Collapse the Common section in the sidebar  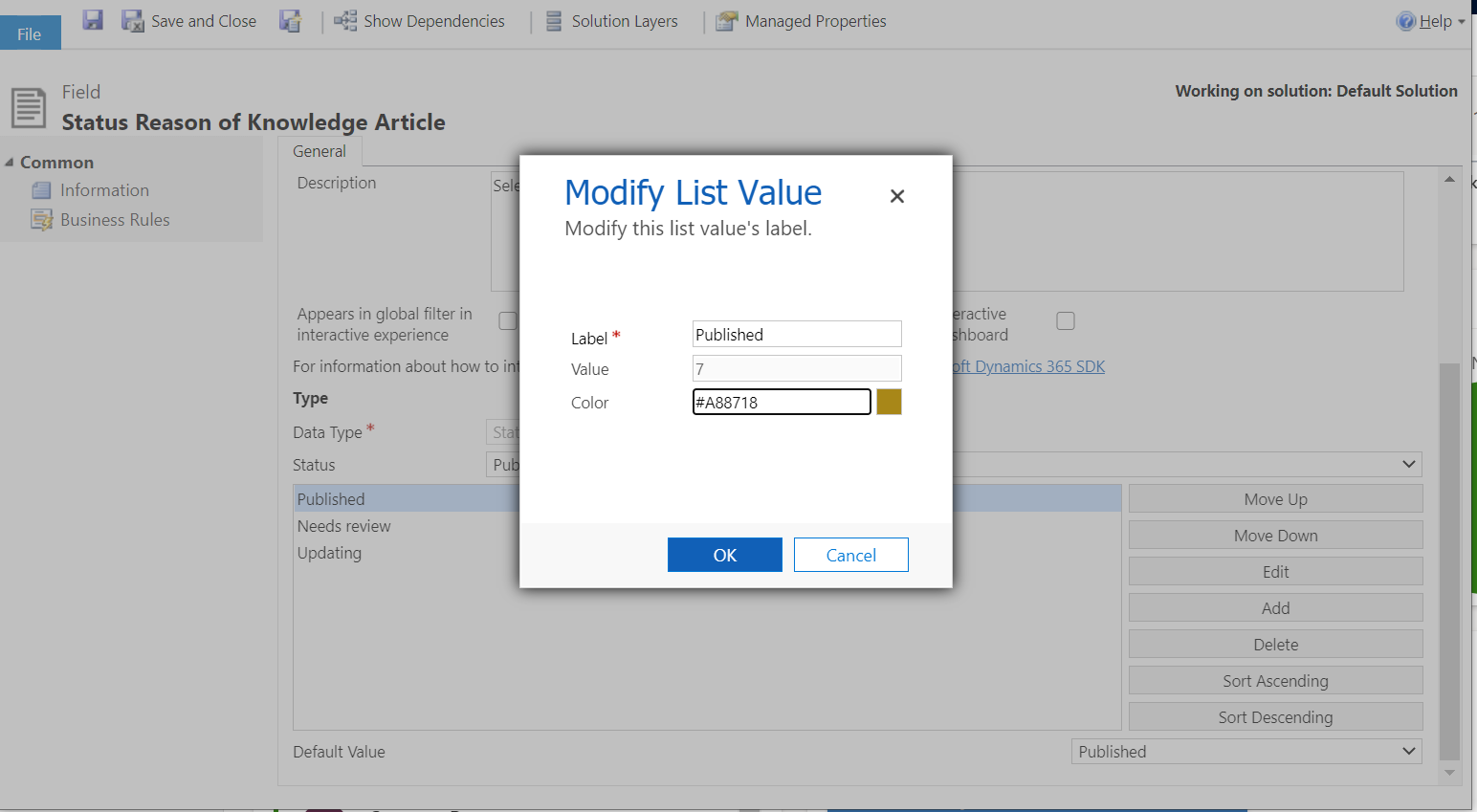(10, 163)
